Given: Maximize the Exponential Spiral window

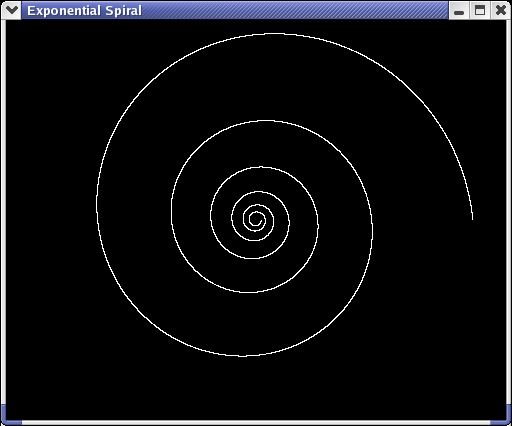Looking at the screenshot, I should 480,11.
